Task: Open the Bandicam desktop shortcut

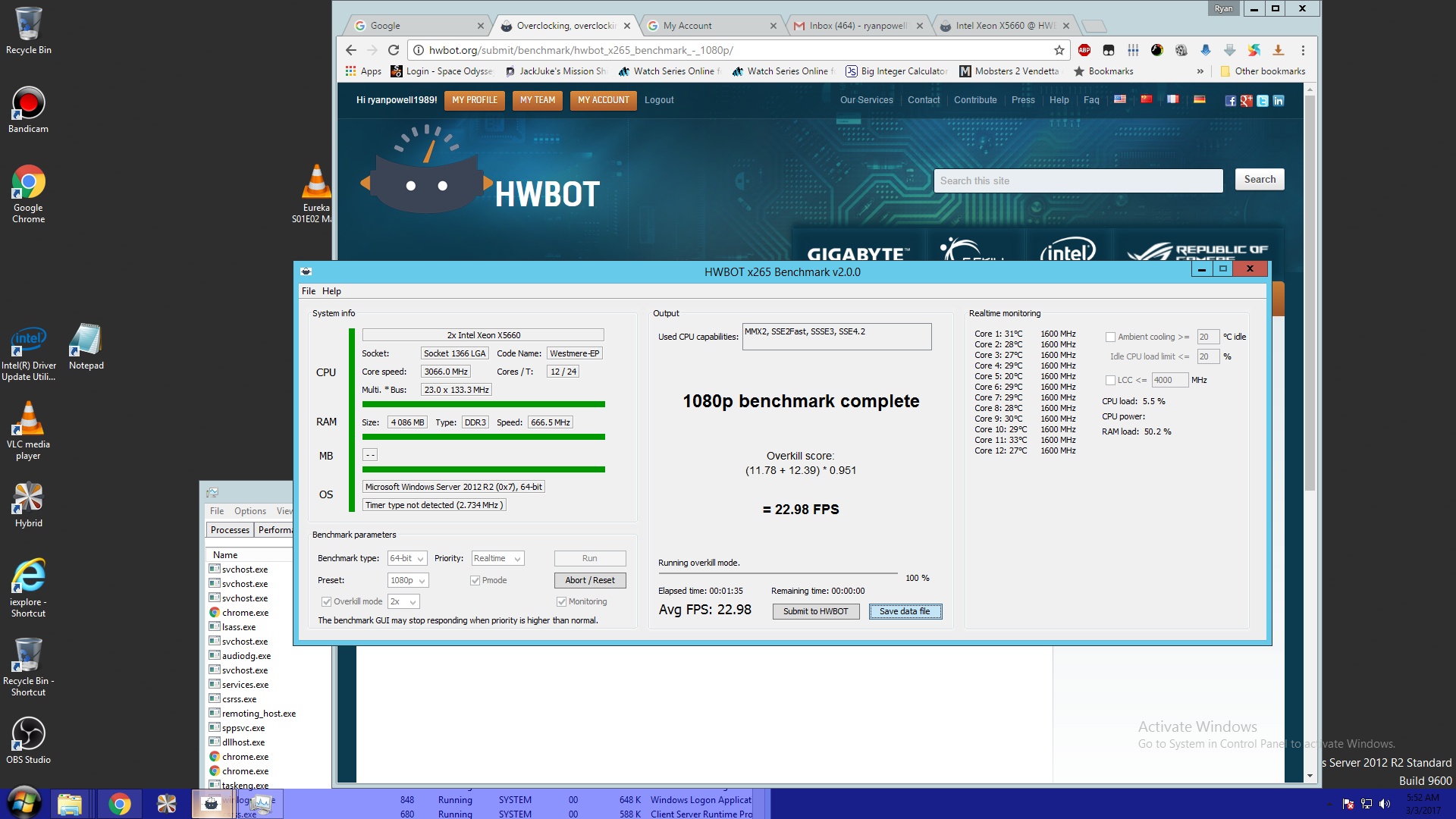Action: (x=28, y=110)
